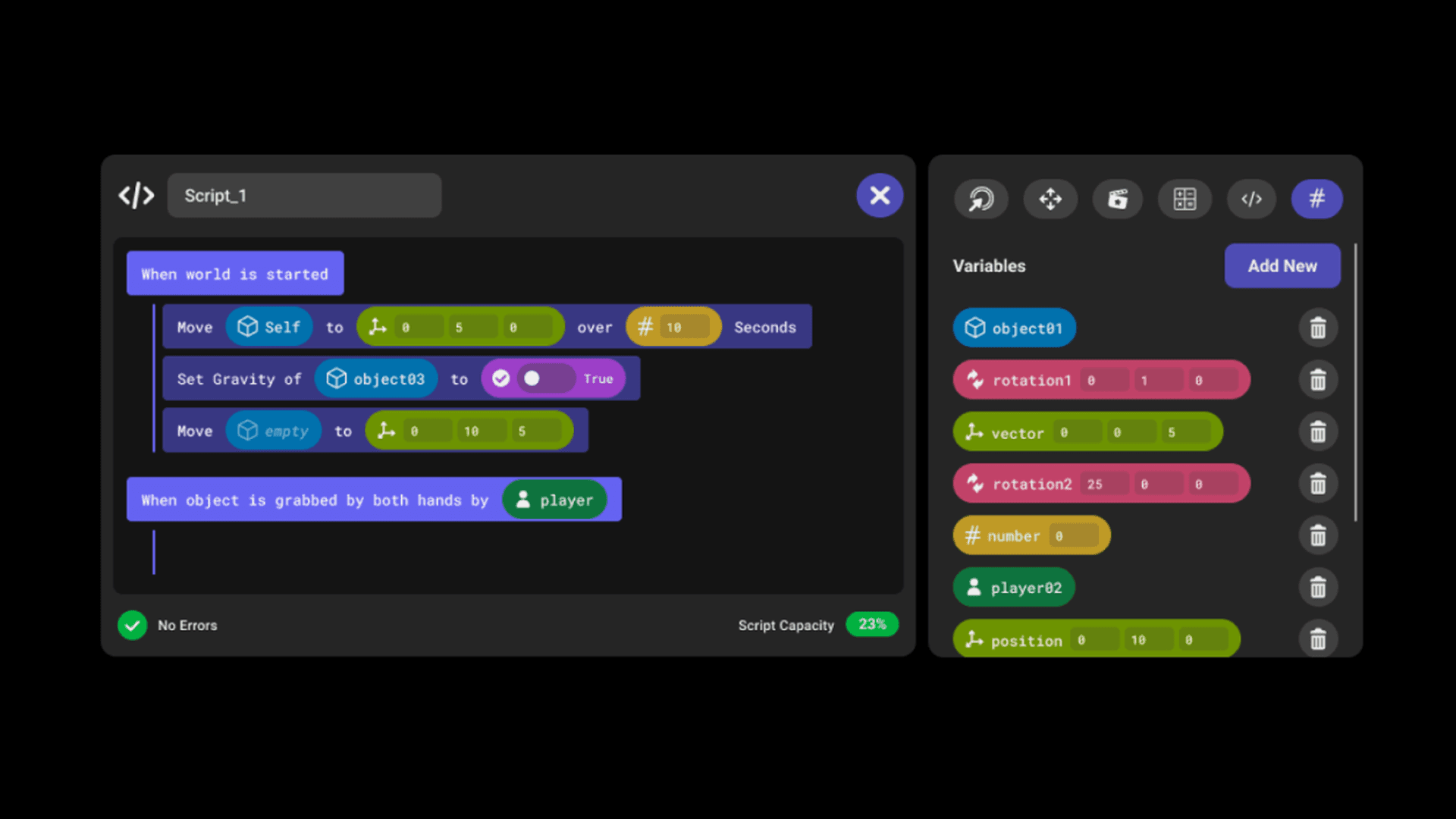Screen dimensions: 1456x819
Task: Select the movement blocks category
Action: point(1050,199)
